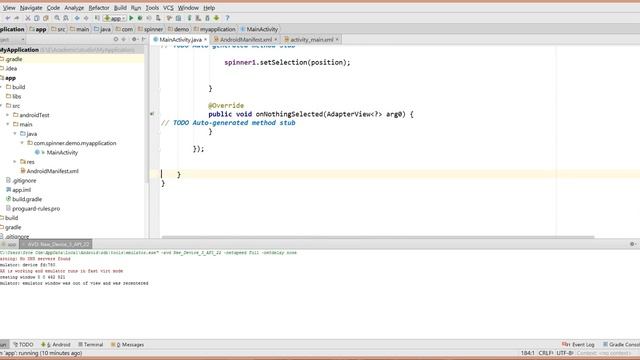Open the VCS menu
The image size is (640, 360).
168,8
